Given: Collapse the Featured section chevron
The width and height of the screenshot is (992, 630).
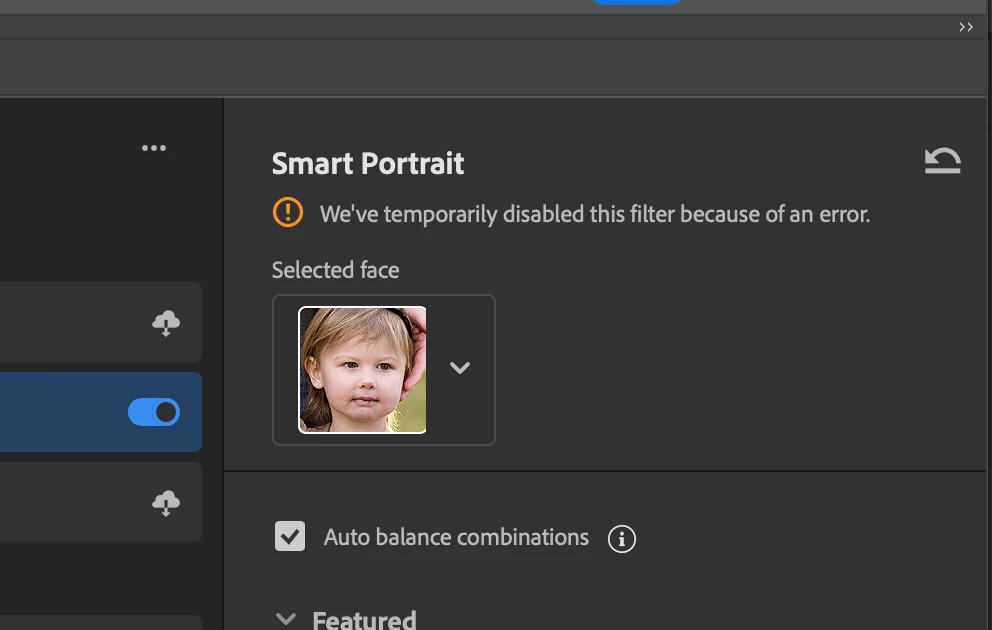Looking at the screenshot, I should (286, 619).
